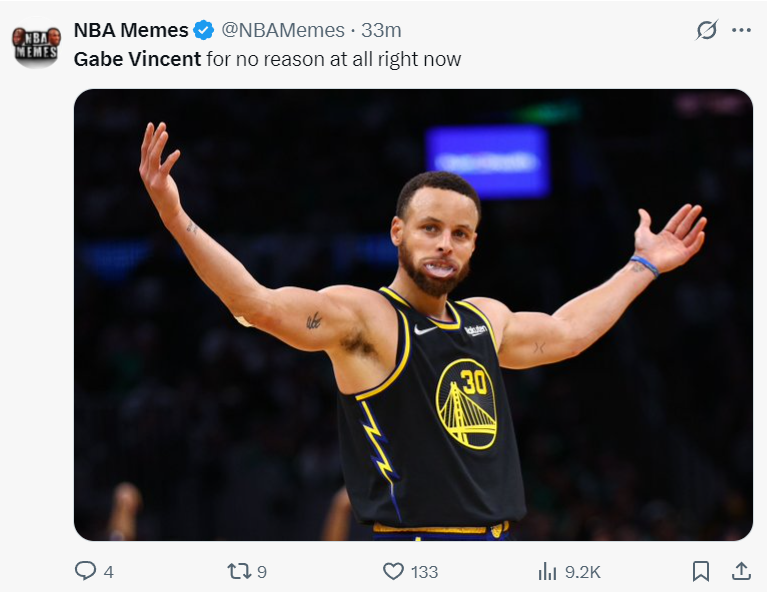
Task: Bookmark this post
Action: [701, 571]
